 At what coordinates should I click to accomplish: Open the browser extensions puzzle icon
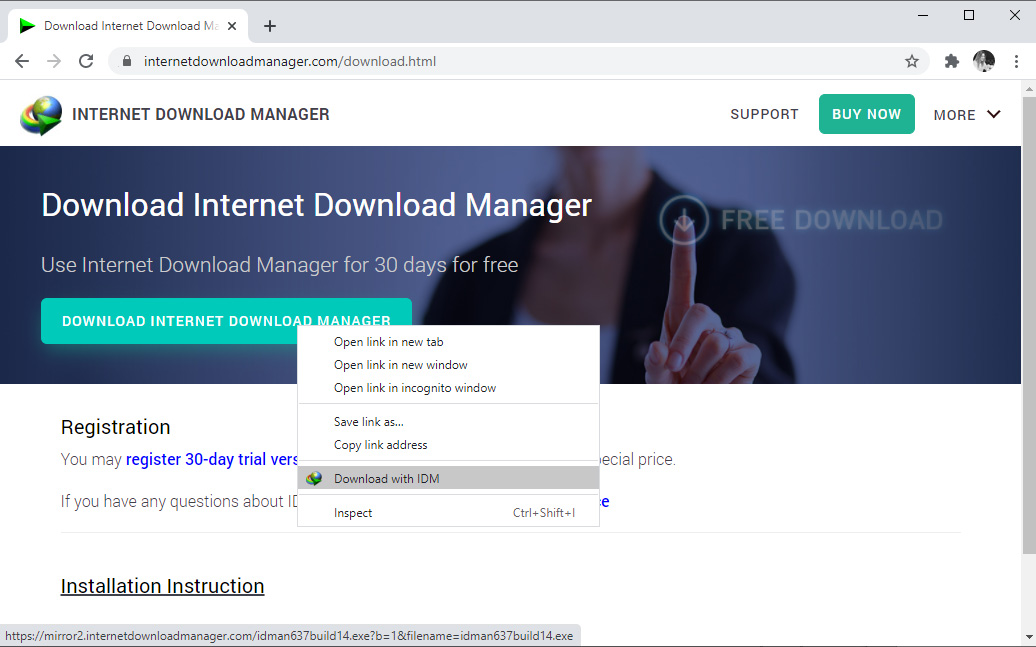(x=950, y=61)
